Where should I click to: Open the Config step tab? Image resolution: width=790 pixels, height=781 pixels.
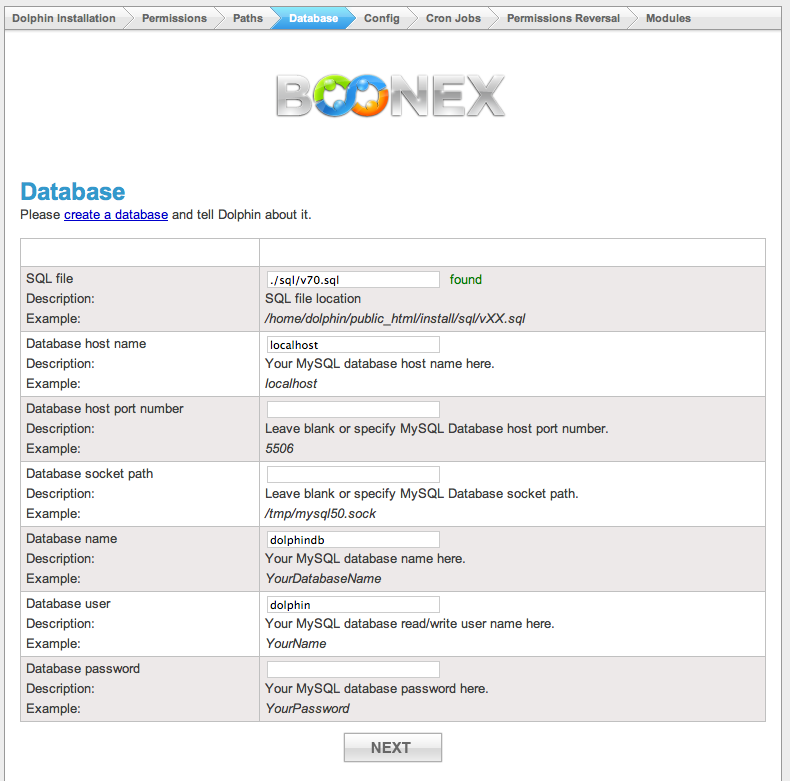[x=381, y=18]
